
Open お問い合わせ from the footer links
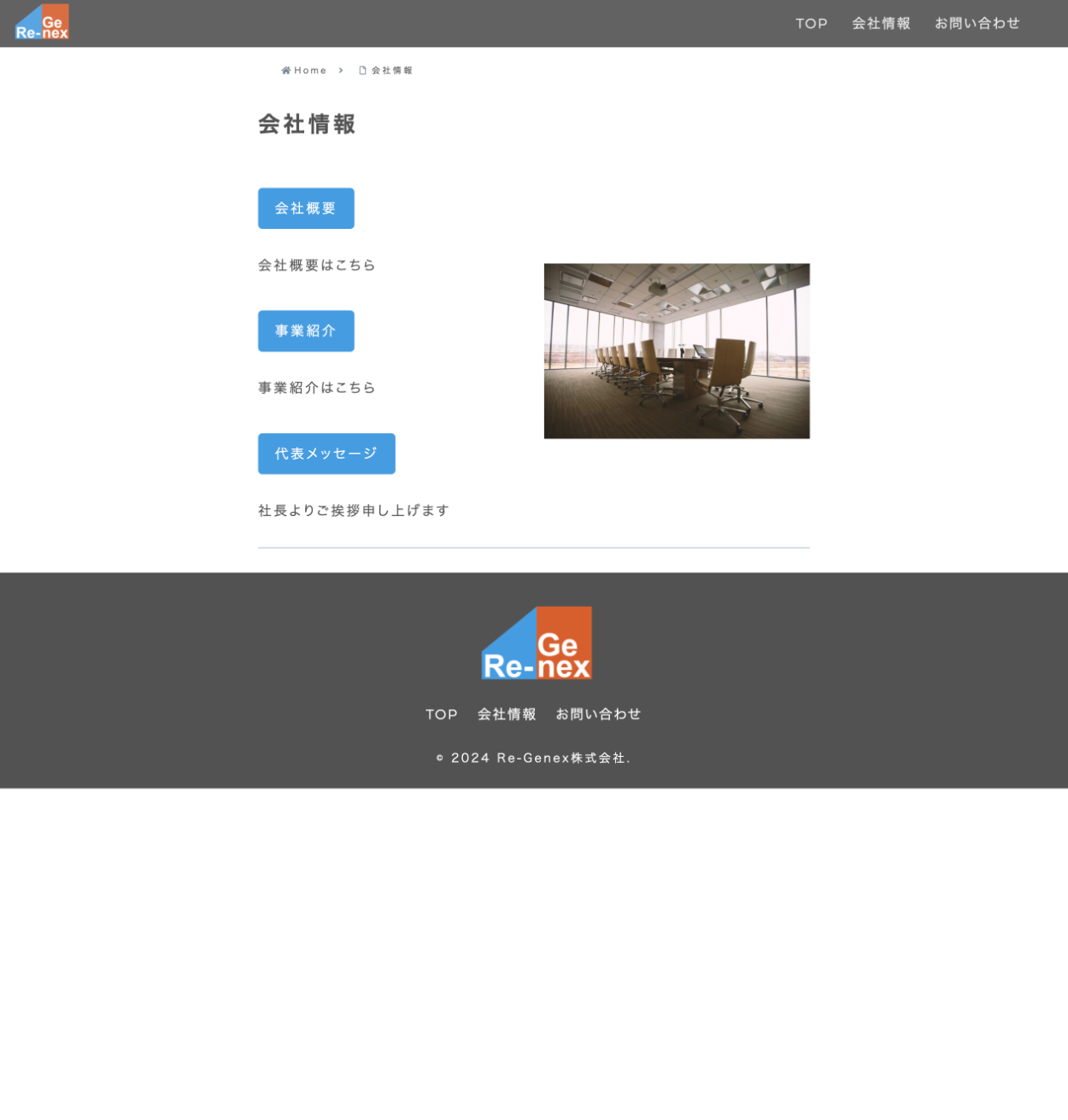click(x=598, y=714)
